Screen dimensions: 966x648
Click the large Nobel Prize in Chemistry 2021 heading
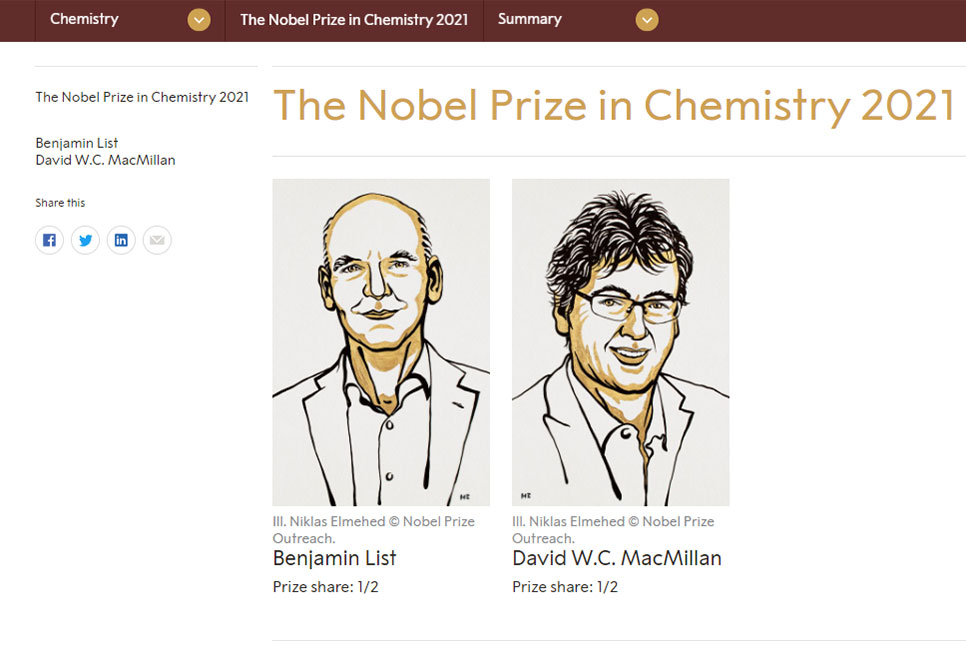tap(614, 105)
